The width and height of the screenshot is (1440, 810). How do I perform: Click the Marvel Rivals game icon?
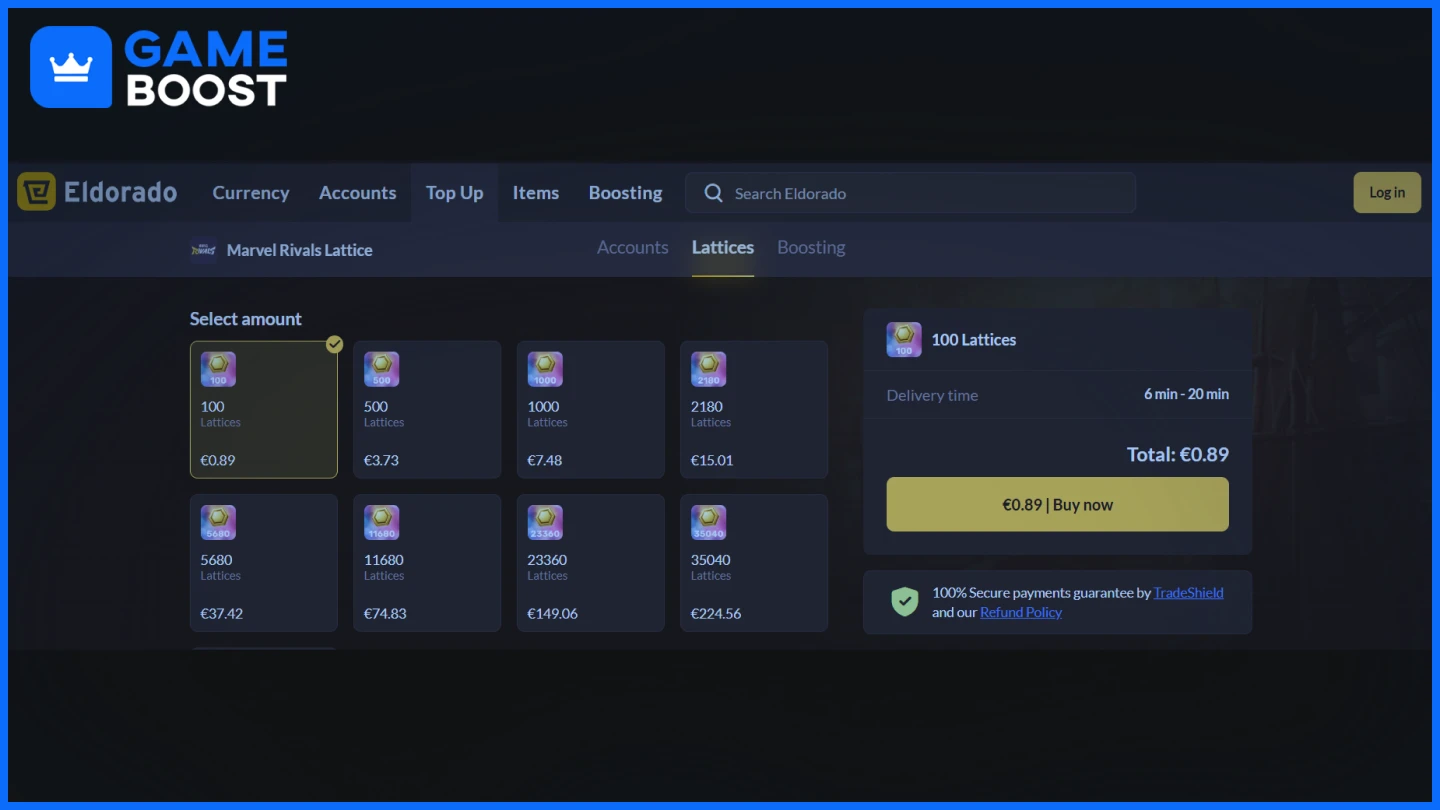[203, 250]
